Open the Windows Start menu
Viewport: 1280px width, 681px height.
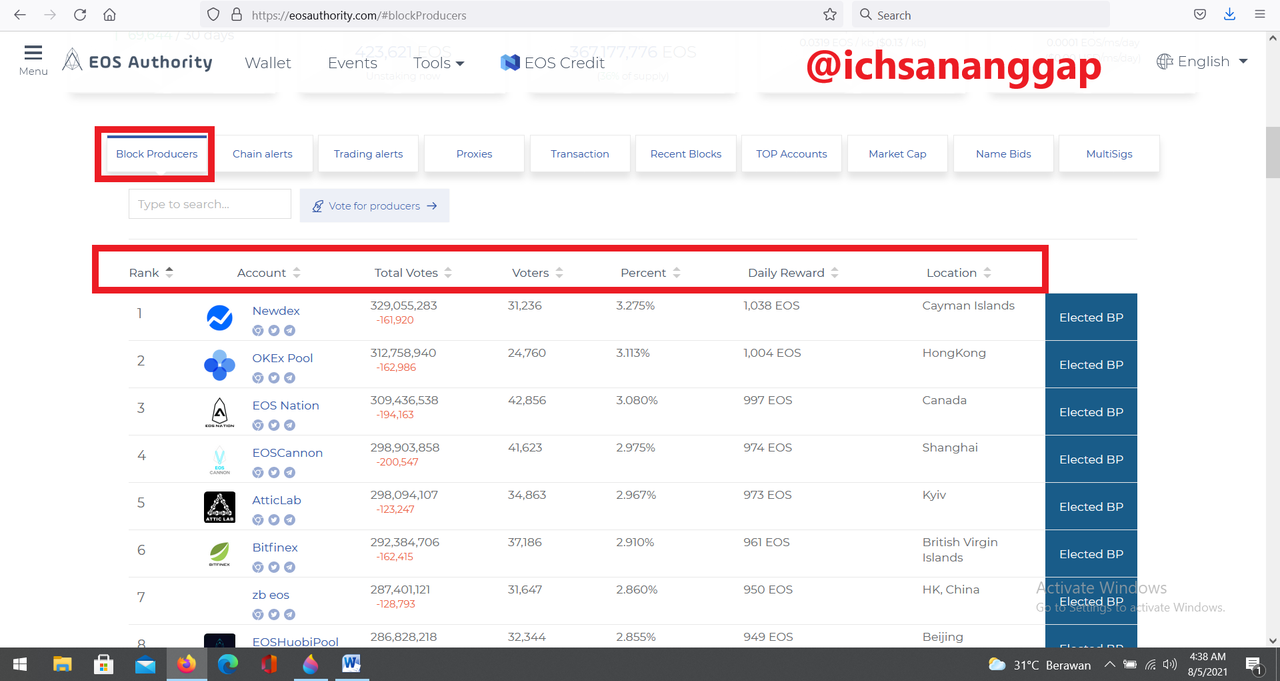[x=20, y=664]
